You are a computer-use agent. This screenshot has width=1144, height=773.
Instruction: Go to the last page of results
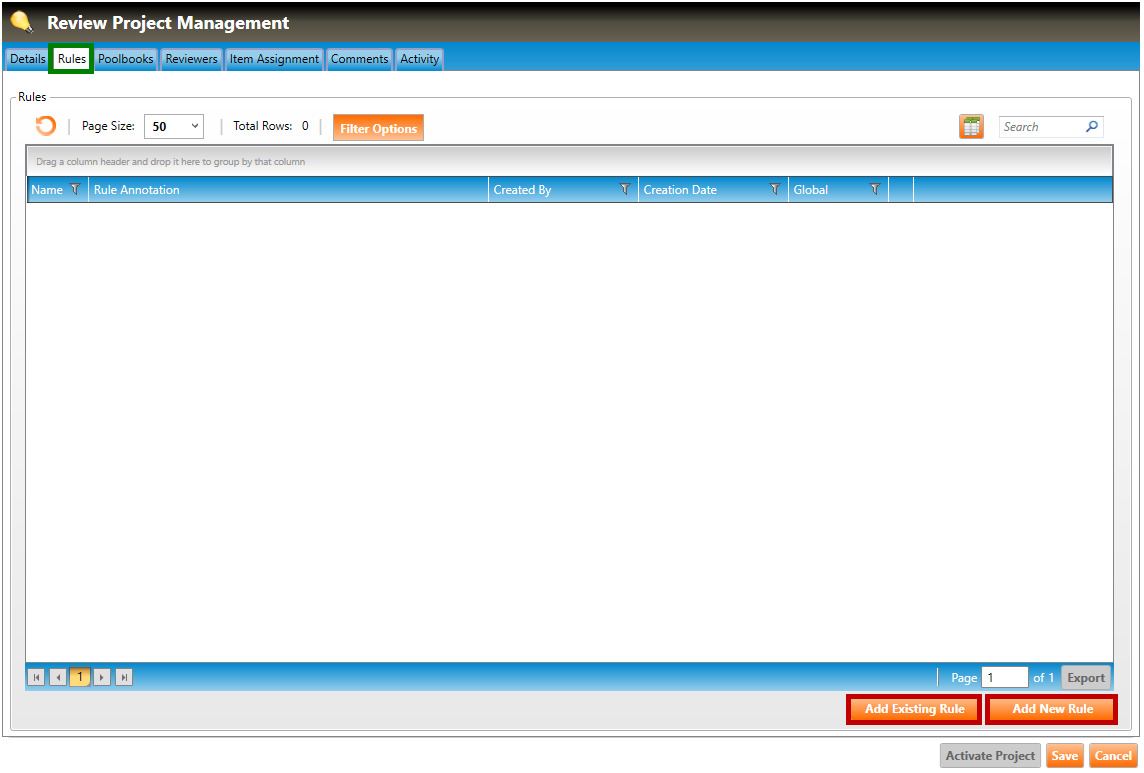pyautogui.click(x=125, y=678)
